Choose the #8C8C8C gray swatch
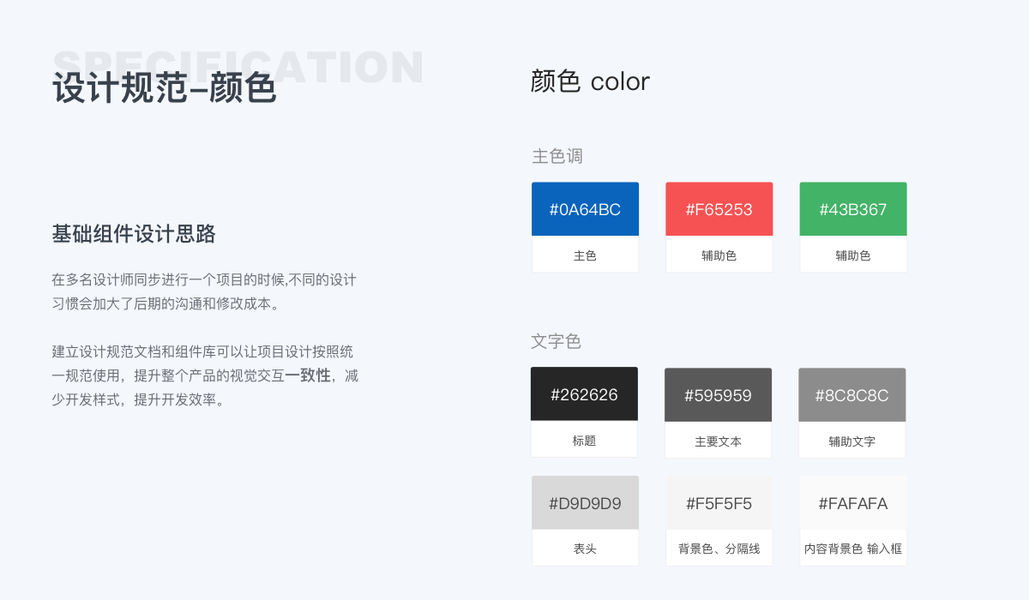 852,395
